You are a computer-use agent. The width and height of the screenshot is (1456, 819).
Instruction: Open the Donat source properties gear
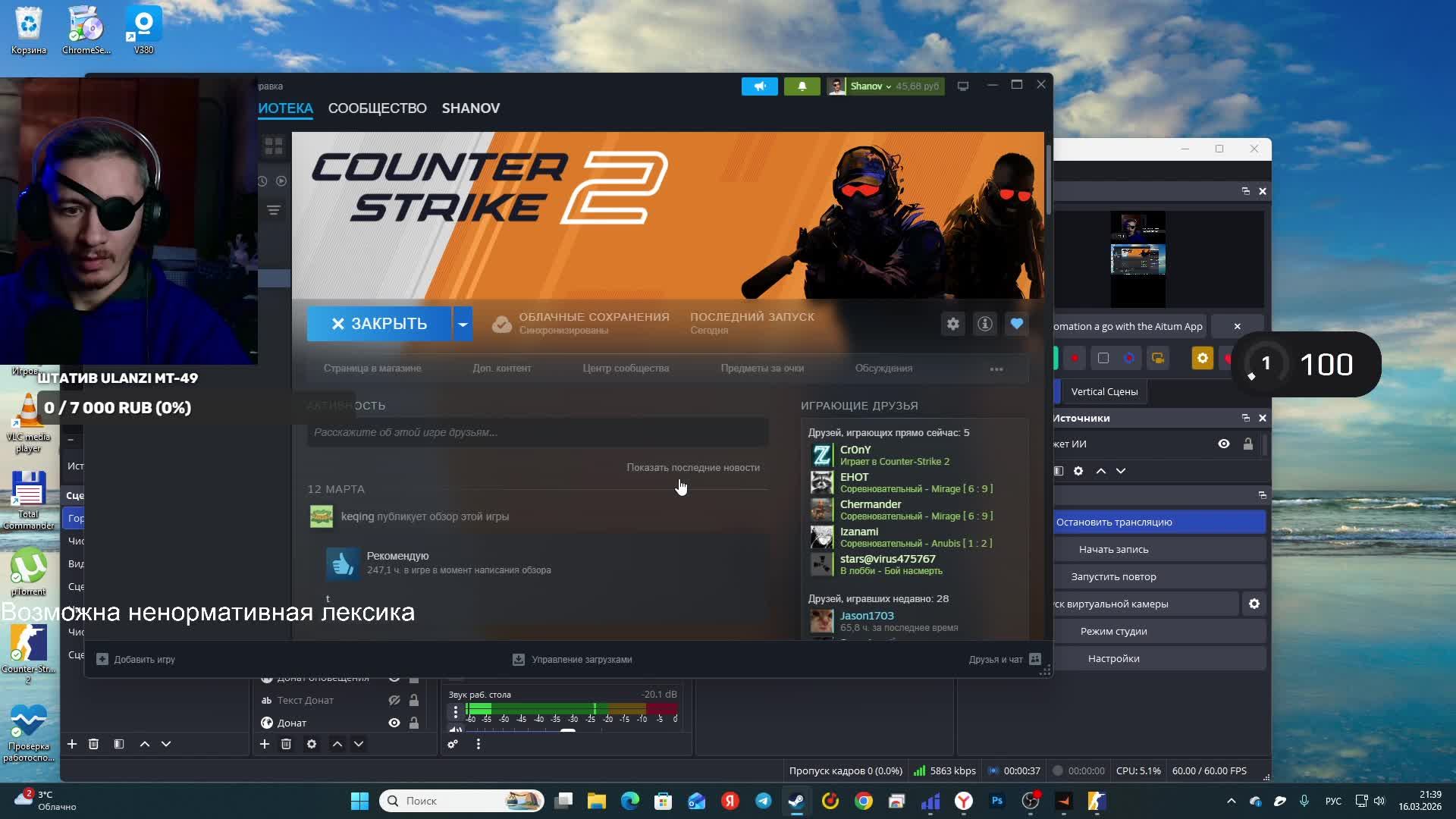[312, 744]
